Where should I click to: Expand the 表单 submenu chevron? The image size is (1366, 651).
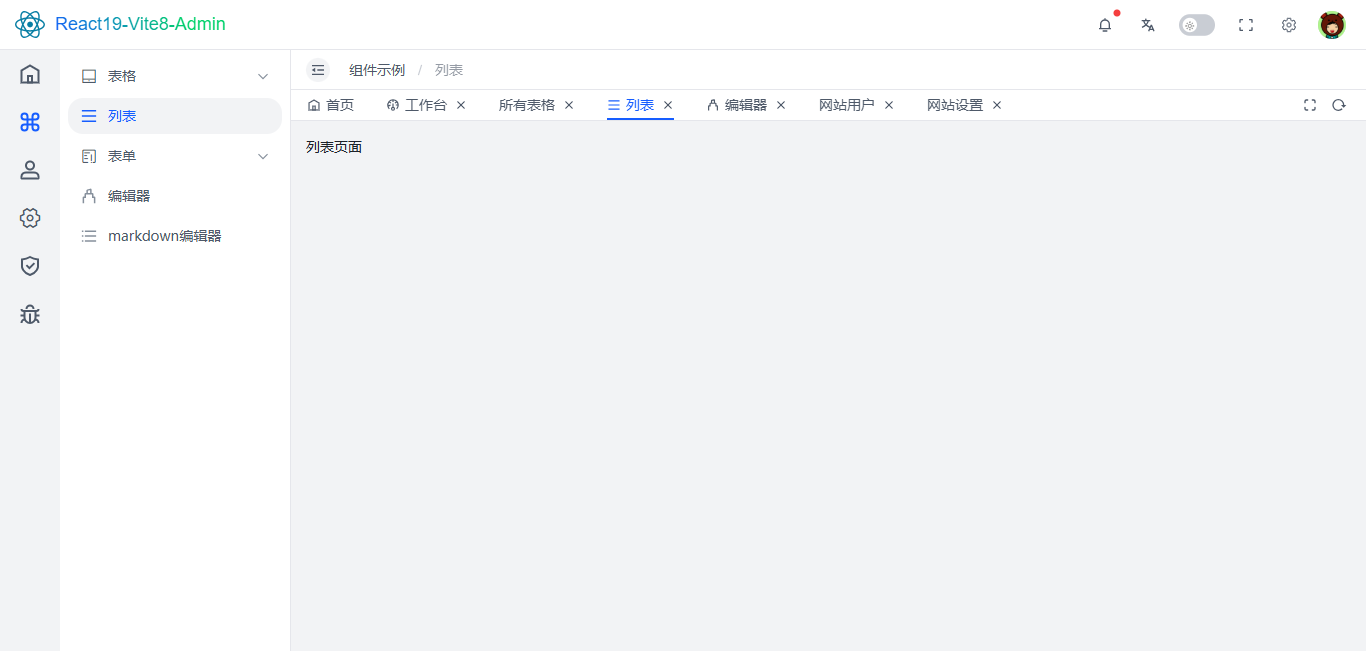point(263,156)
